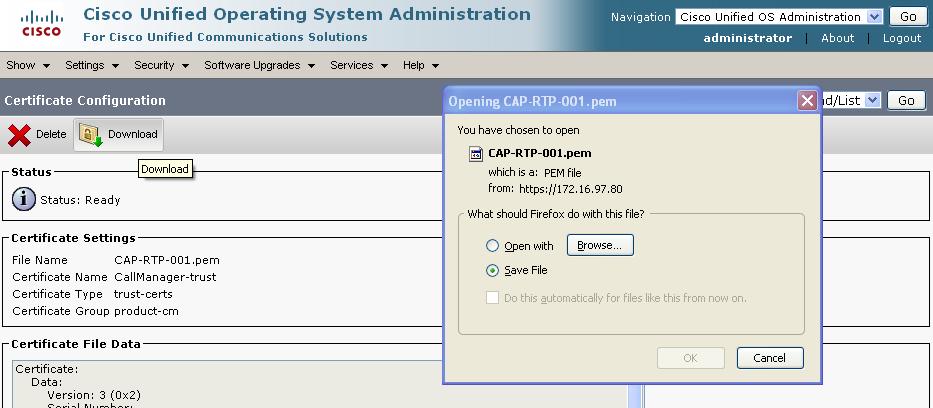Viewport: 933px width, 408px height.
Task: Click the Status: Ready text
Action: pos(80,200)
